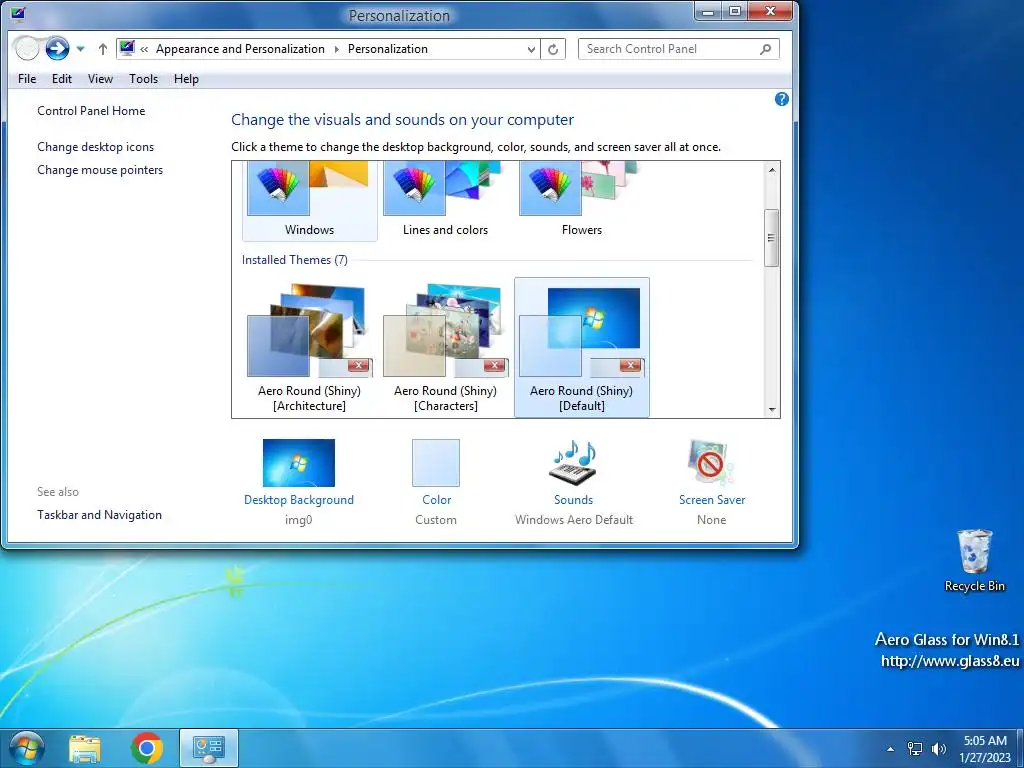Click the network tray icon
This screenshot has height=768, width=1024.
tap(915, 749)
